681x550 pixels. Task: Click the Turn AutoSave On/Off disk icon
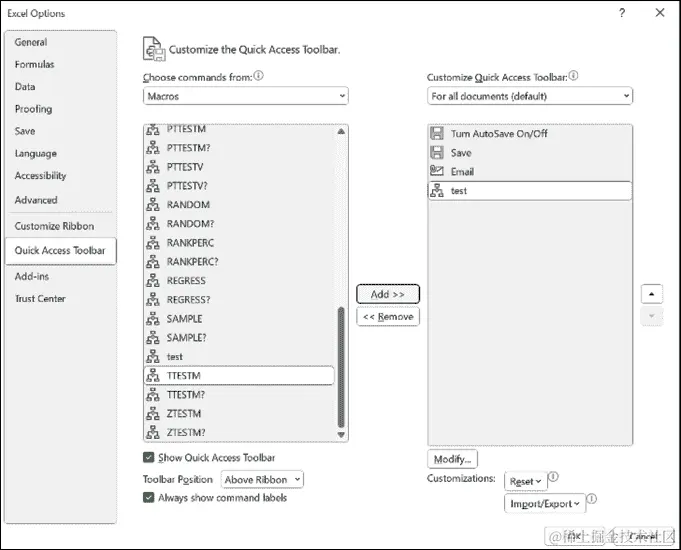coord(437,133)
